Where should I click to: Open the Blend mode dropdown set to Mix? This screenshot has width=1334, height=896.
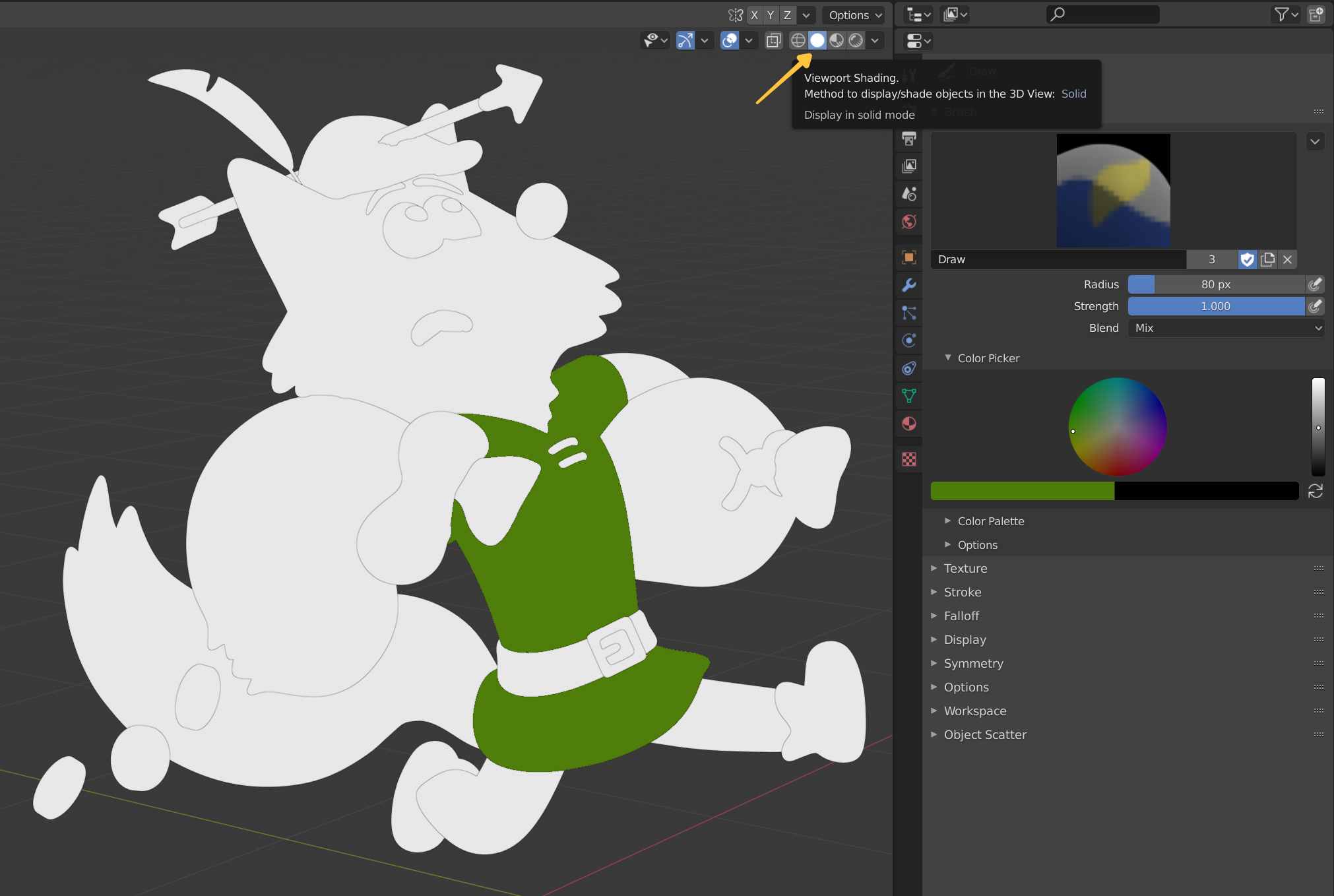1225,328
